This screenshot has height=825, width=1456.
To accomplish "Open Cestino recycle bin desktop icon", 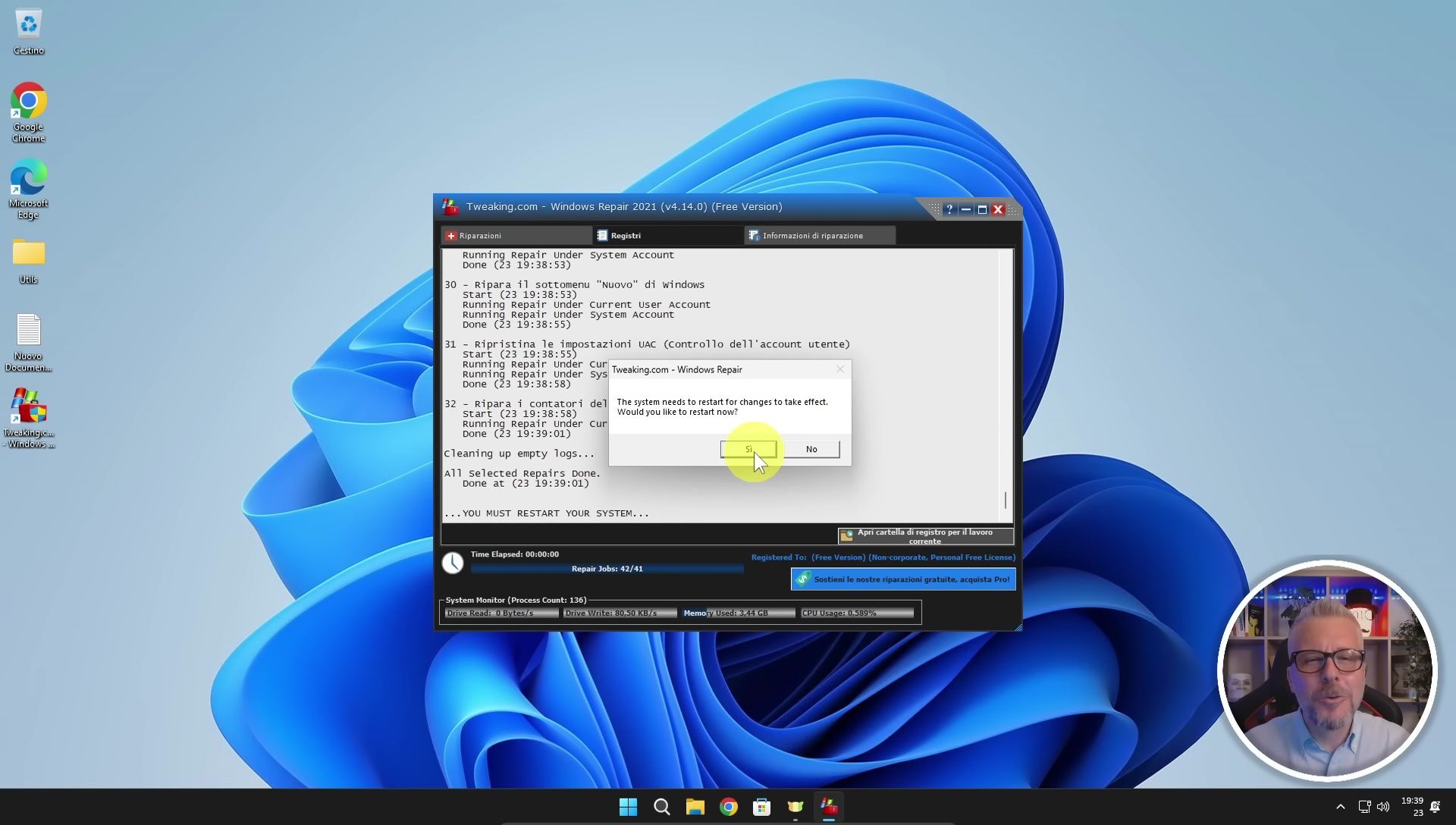I will click(x=29, y=32).
